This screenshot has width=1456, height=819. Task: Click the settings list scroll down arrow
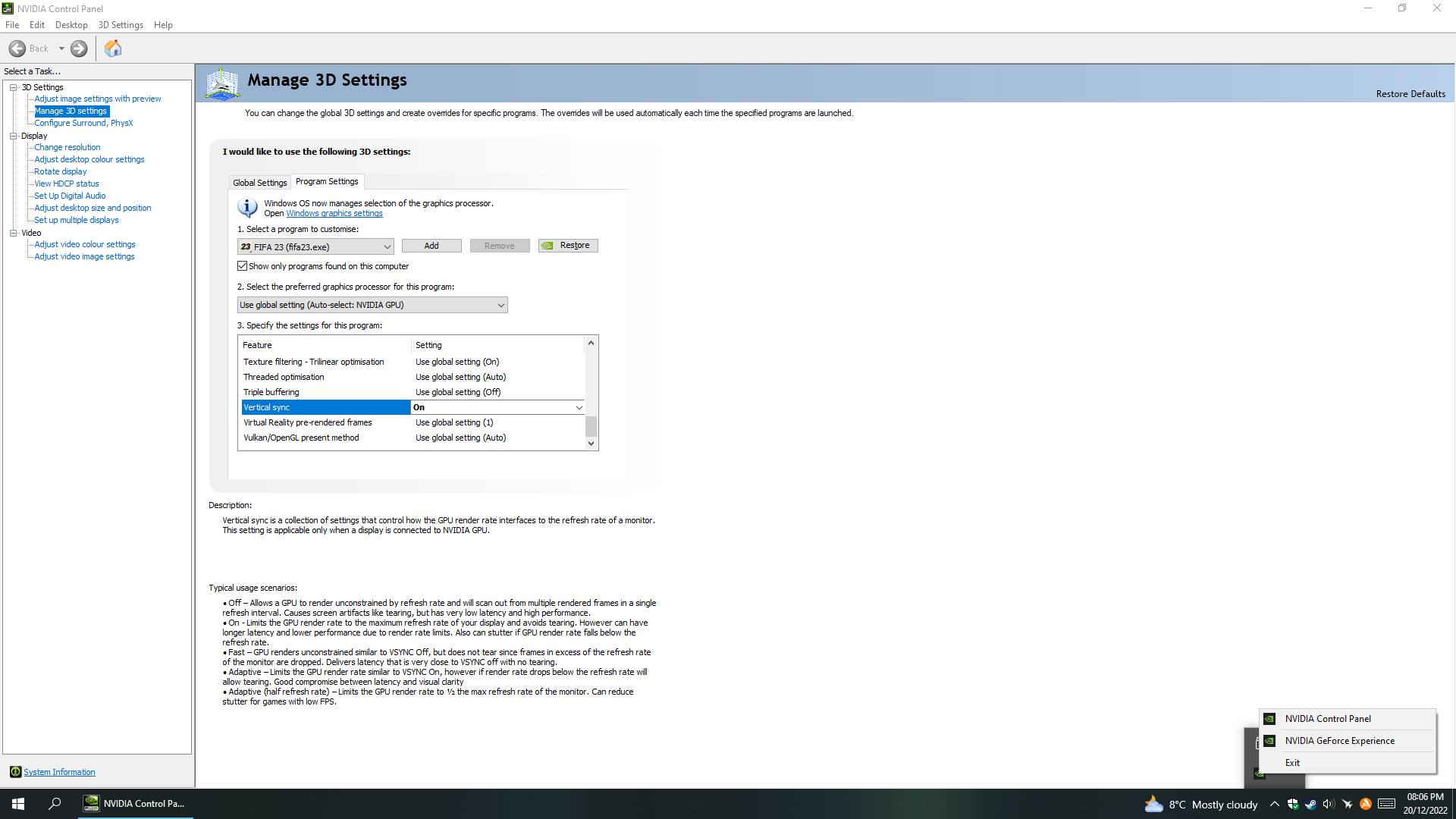coord(591,444)
